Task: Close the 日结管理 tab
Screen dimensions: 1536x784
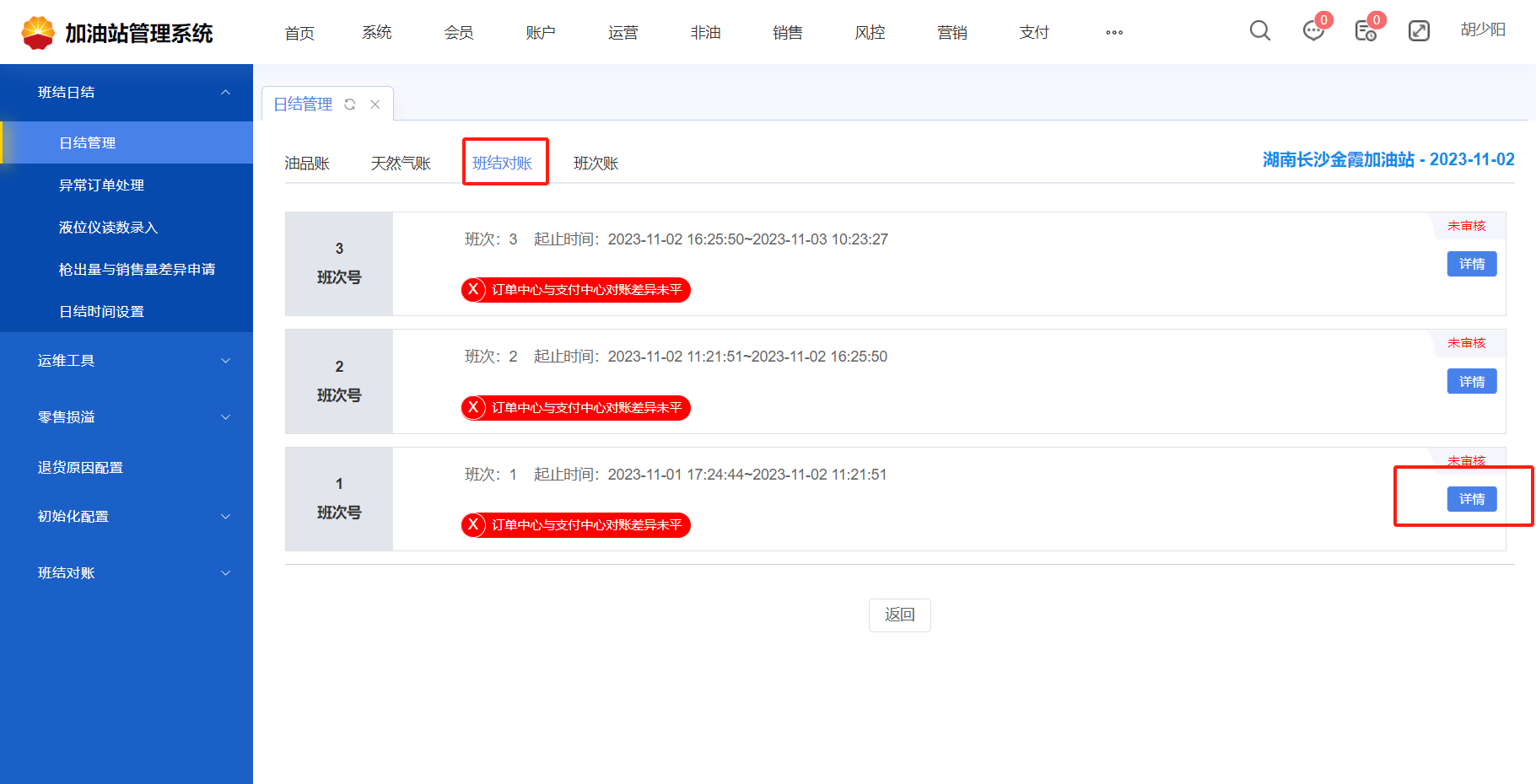Action: (375, 105)
